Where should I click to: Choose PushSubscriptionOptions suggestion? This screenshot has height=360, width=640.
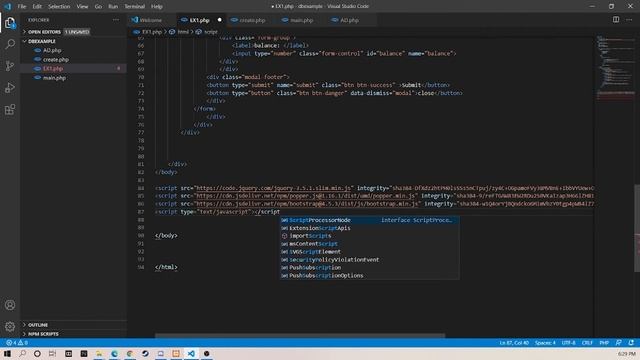(x=369, y=276)
